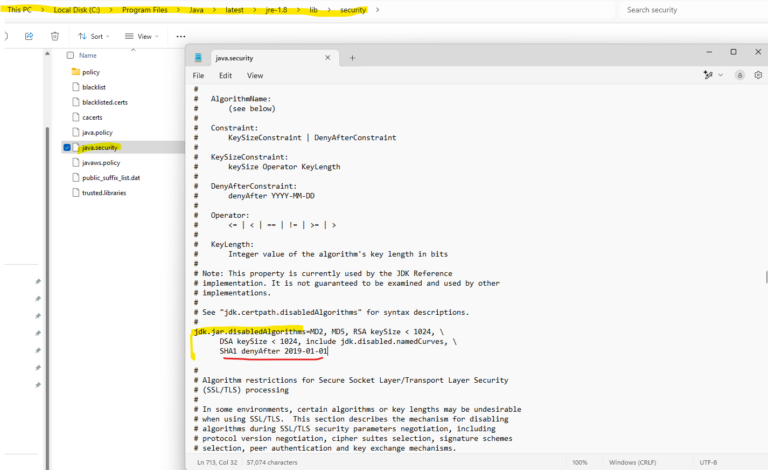768x470 pixels.
Task: Open the File menu in Notepad
Action: tap(198, 75)
